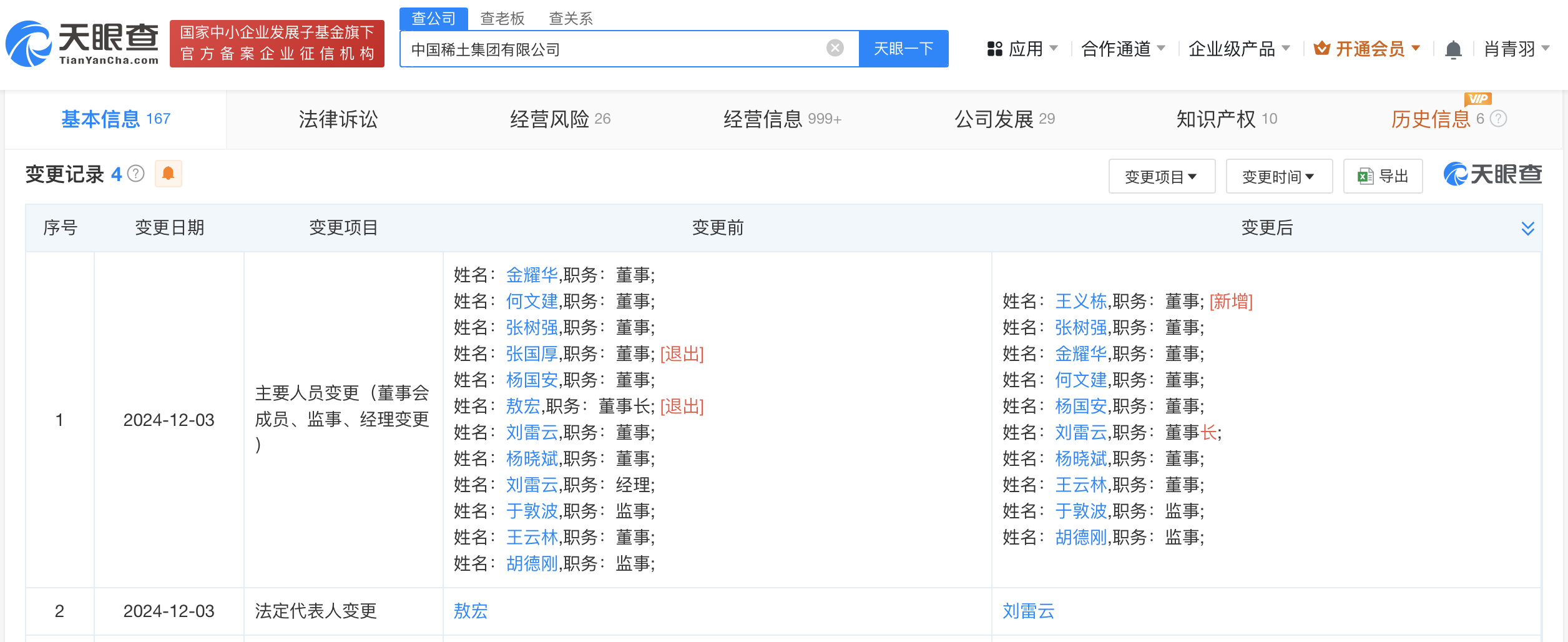This screenshot has width=1568, height=642.
Task: Open the 经营风险 tab
Action: pos(559,119)
